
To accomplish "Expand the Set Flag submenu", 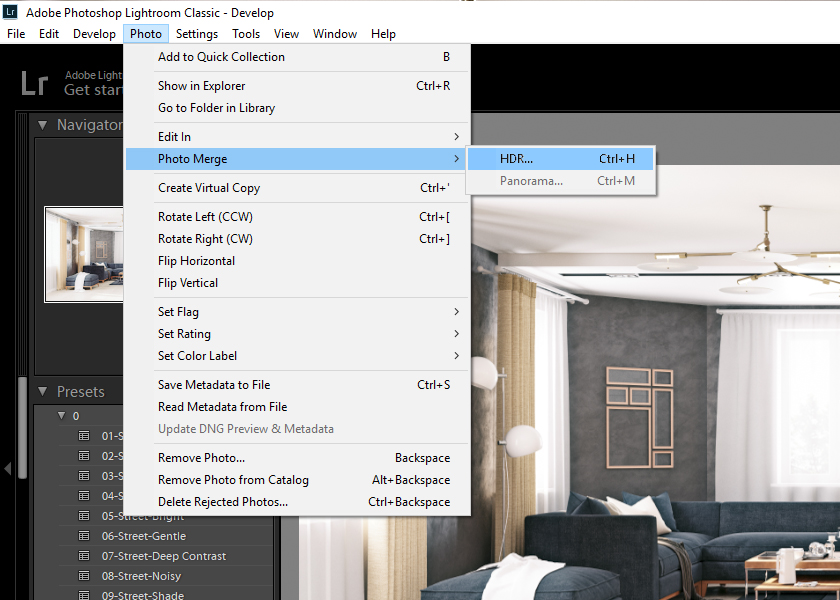I will (297, 312).
